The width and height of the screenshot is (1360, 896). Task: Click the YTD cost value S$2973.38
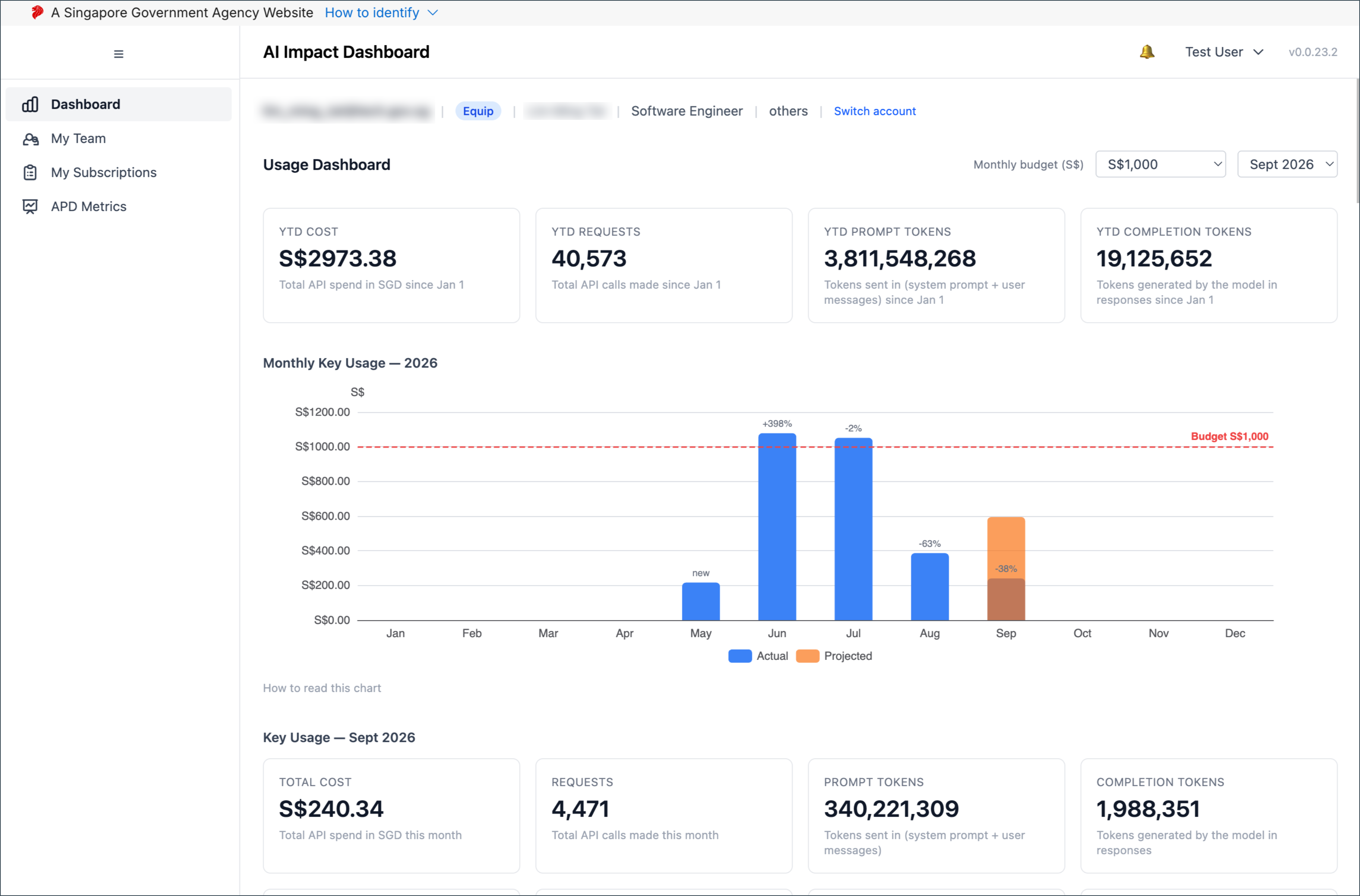(337, 258)
